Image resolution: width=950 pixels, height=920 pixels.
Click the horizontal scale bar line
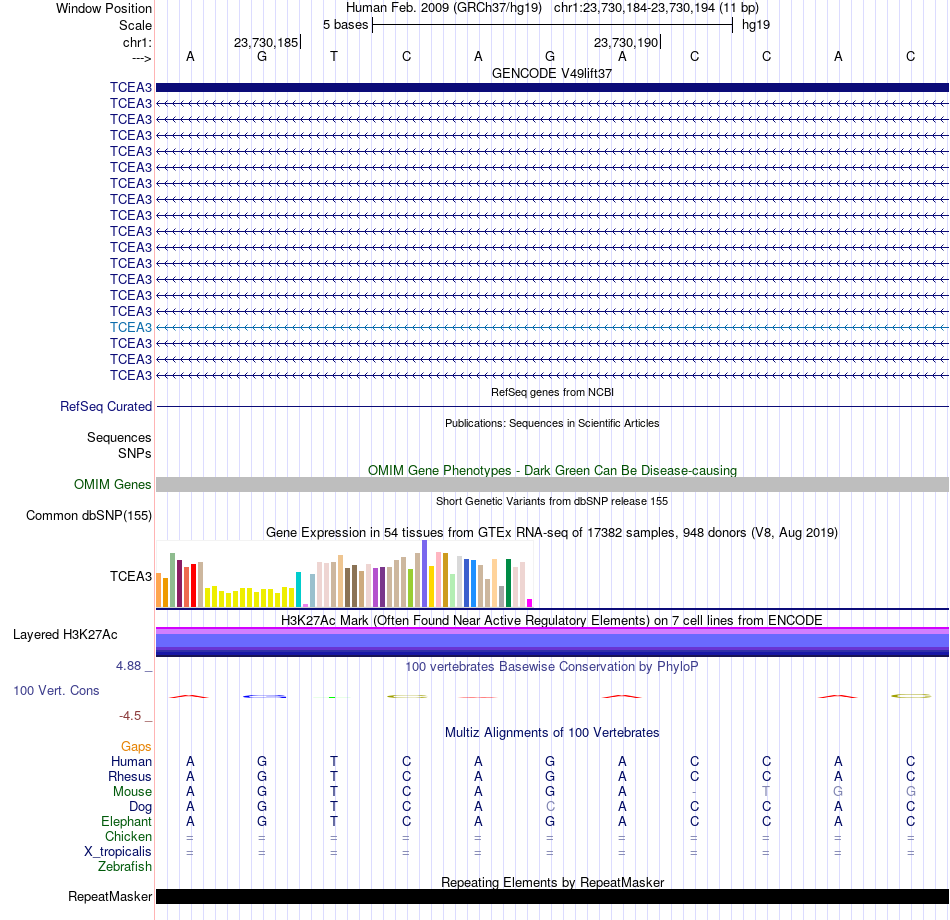[553, 25]
